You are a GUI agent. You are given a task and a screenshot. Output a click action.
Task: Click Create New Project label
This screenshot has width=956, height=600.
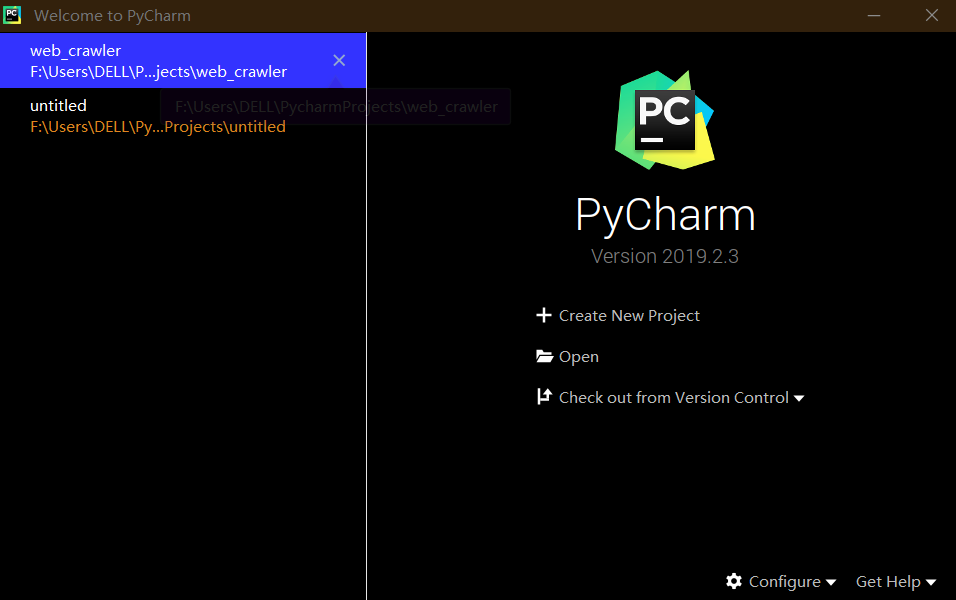(x=629, y=316)
